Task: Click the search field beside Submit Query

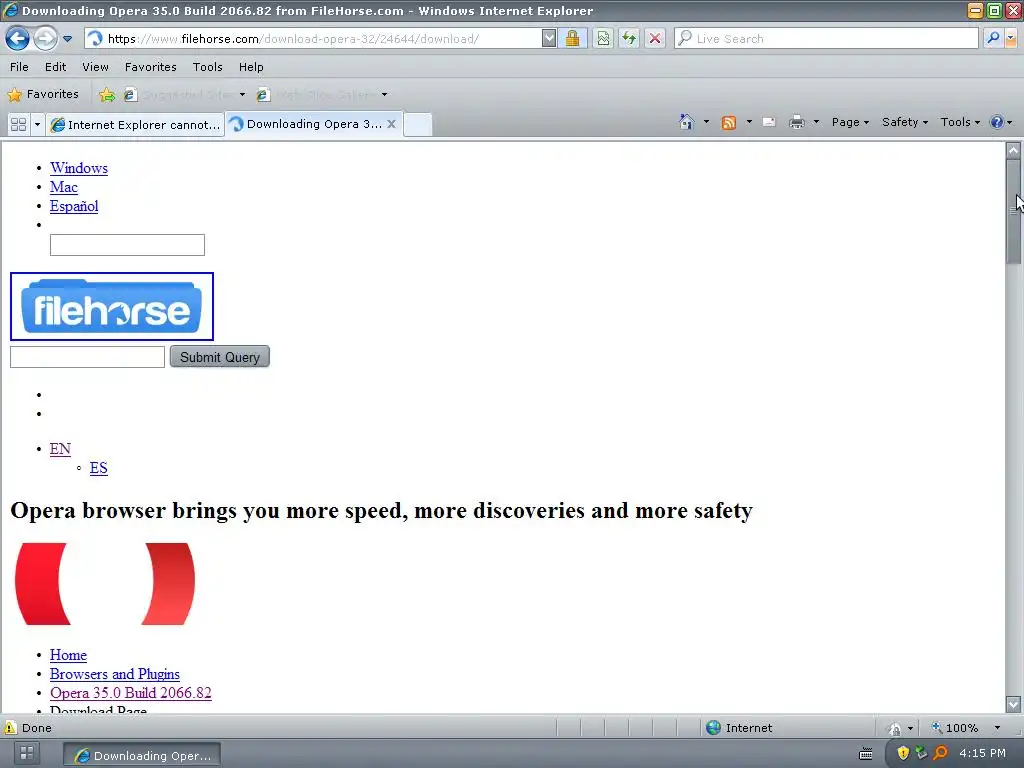Action: click(x=88, y=357)
